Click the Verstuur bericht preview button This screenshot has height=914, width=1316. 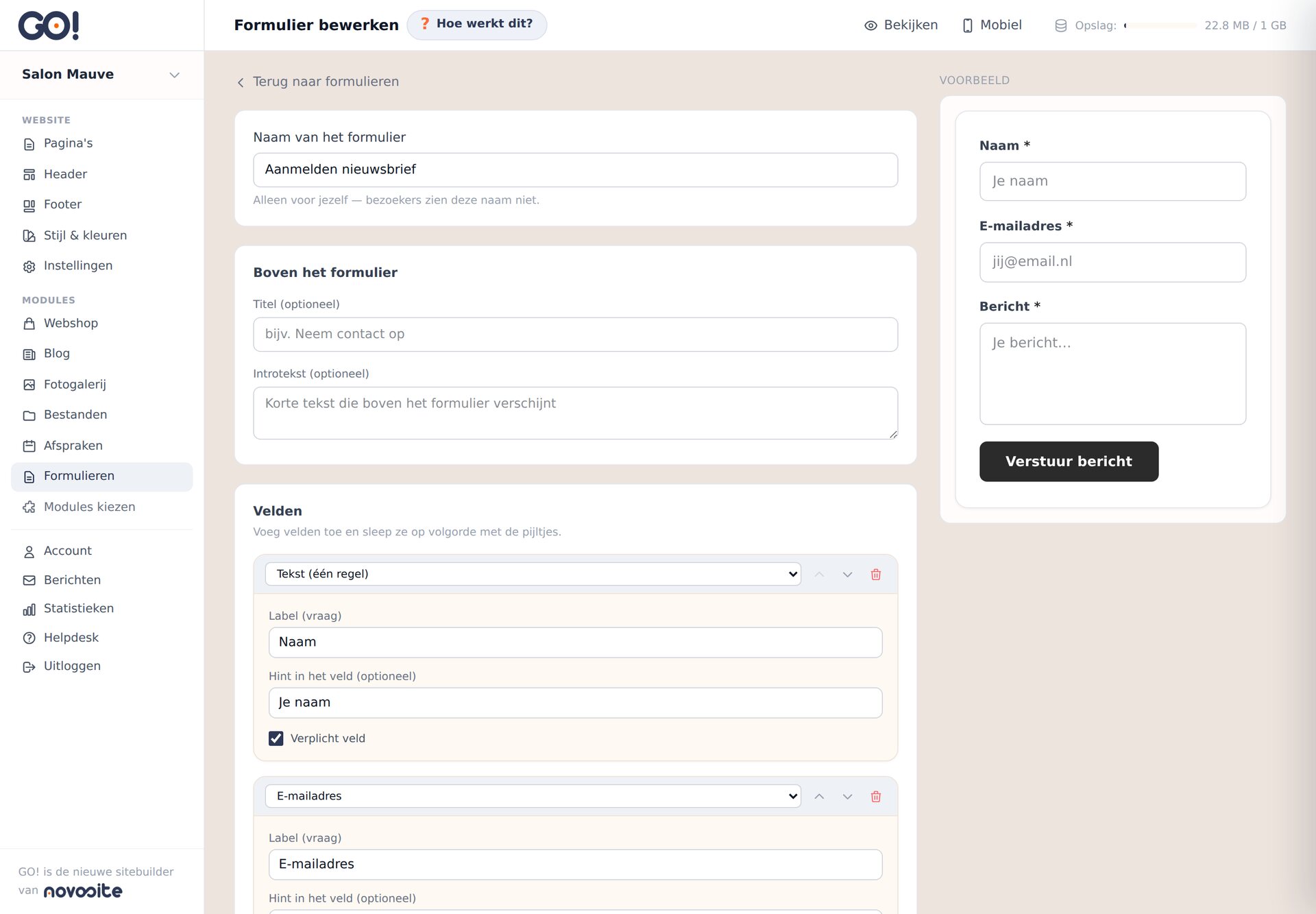1069,461
